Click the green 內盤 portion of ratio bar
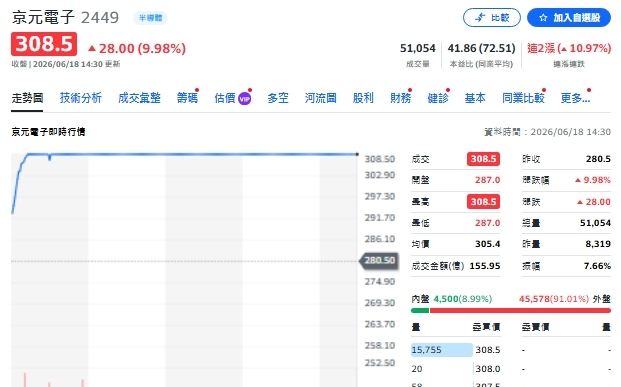Screen dimensions: 621x387 [x=420, y=311]
